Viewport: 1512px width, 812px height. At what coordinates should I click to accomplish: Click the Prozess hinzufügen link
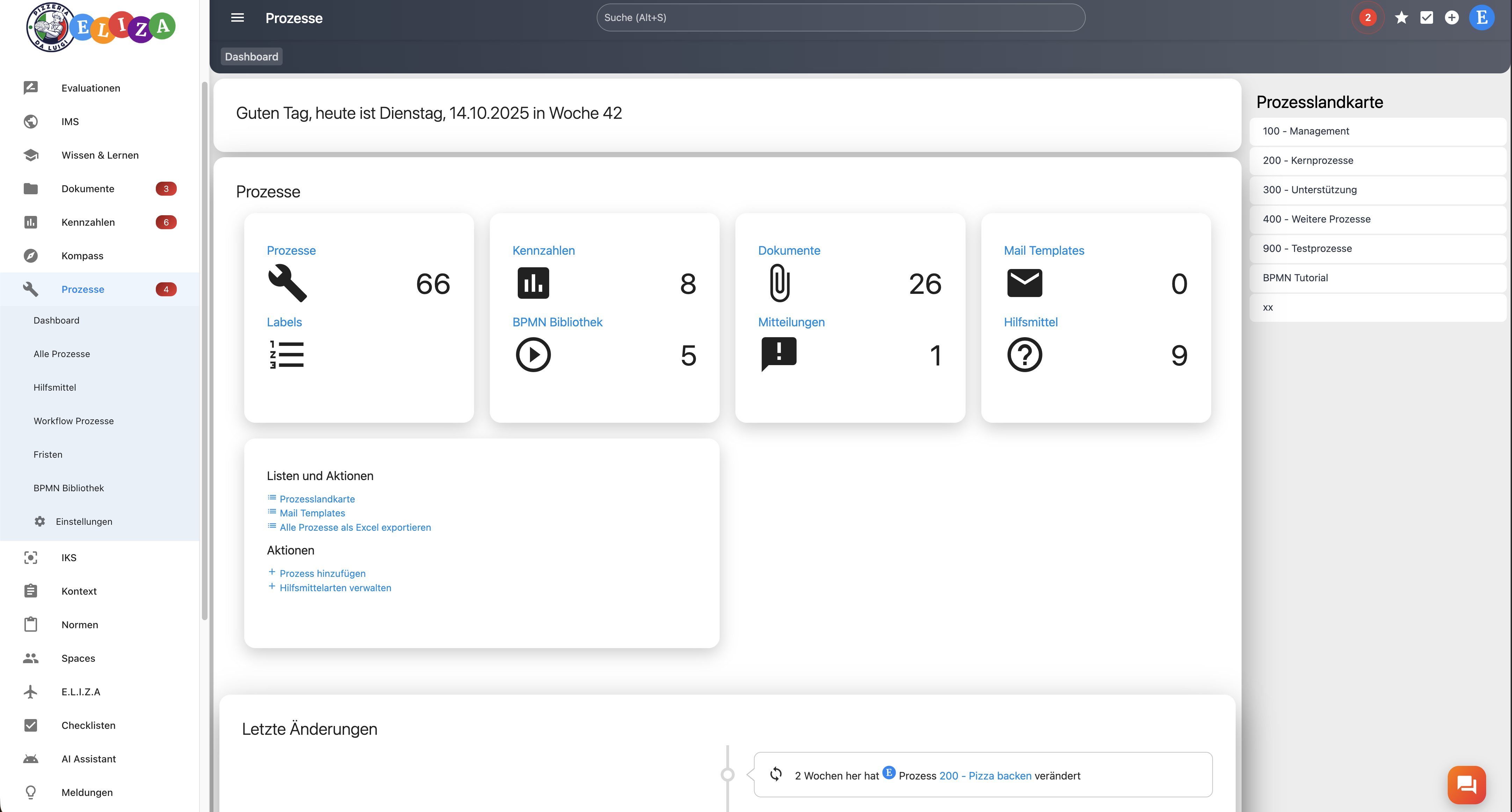point(322,574)
